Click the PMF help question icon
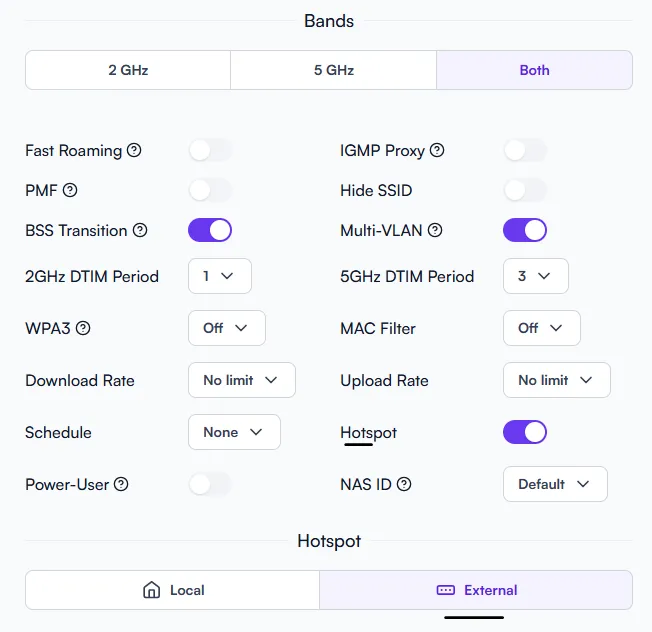Screen dimensions: 652x632 coord(70,190)
